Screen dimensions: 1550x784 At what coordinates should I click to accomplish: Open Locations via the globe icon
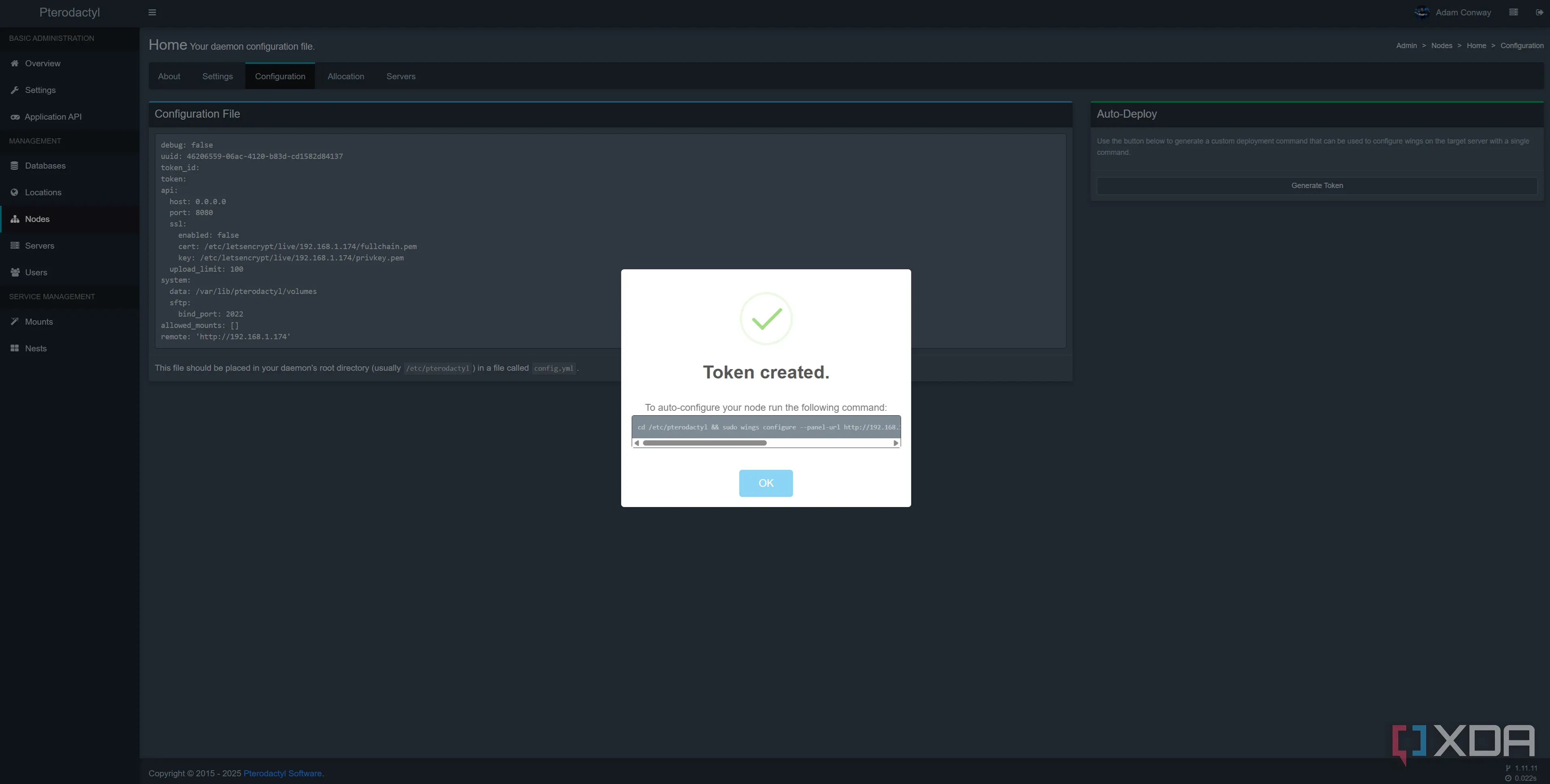(x=15, y=192)
